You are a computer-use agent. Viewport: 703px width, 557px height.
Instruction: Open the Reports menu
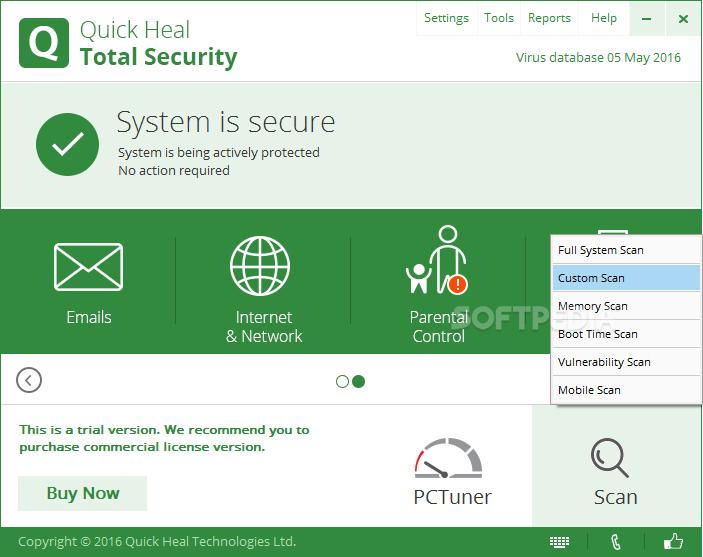[549, 18]
